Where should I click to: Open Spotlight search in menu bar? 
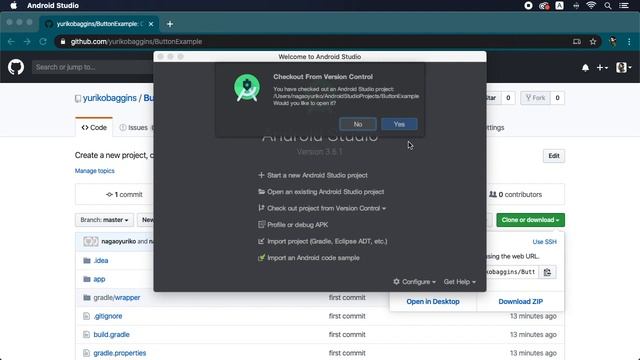point(608,5)
